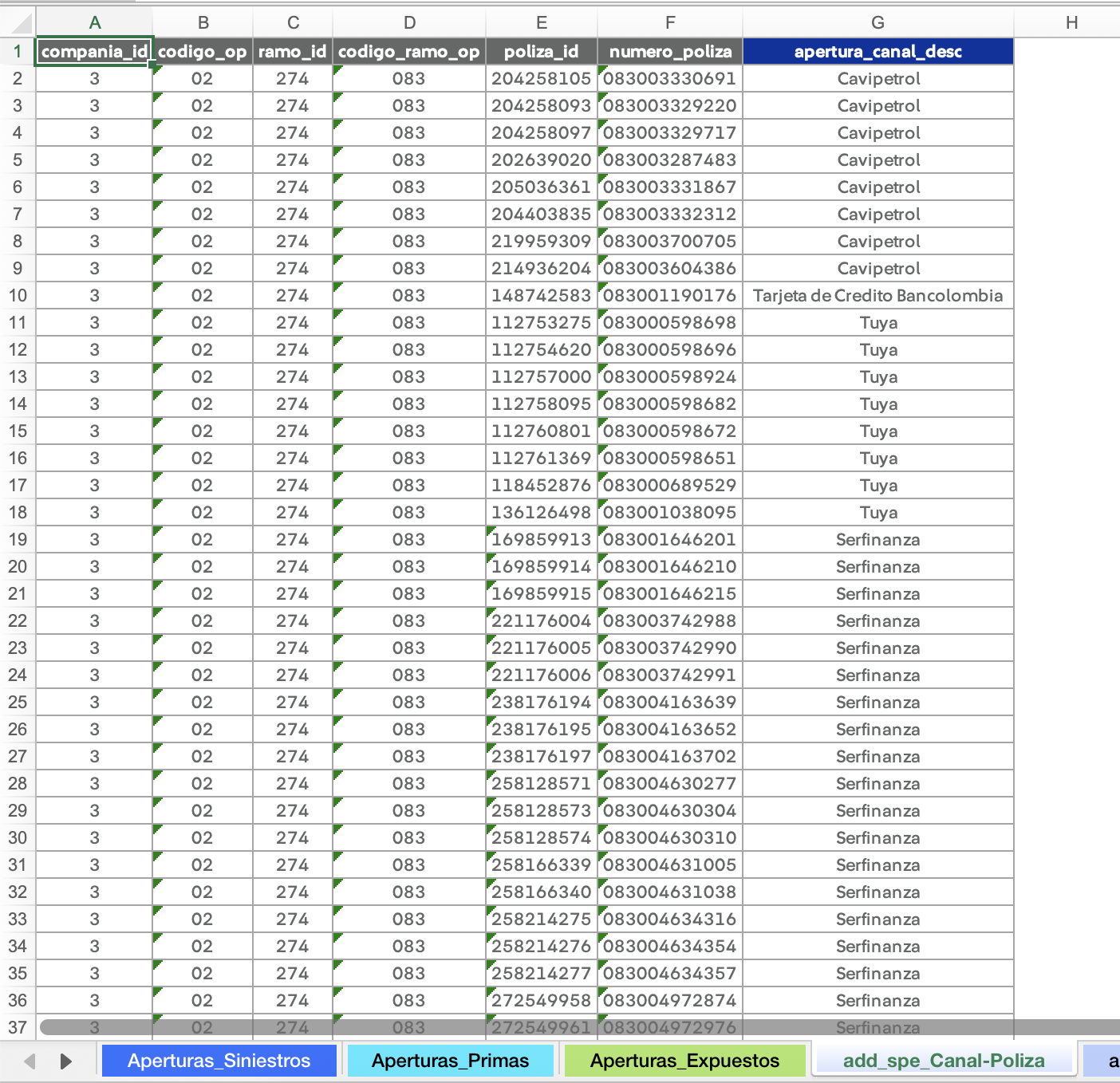Select numero_poliza cell 083003331867
This screenshot has width=1120, height=1083.
coord(670,187)
